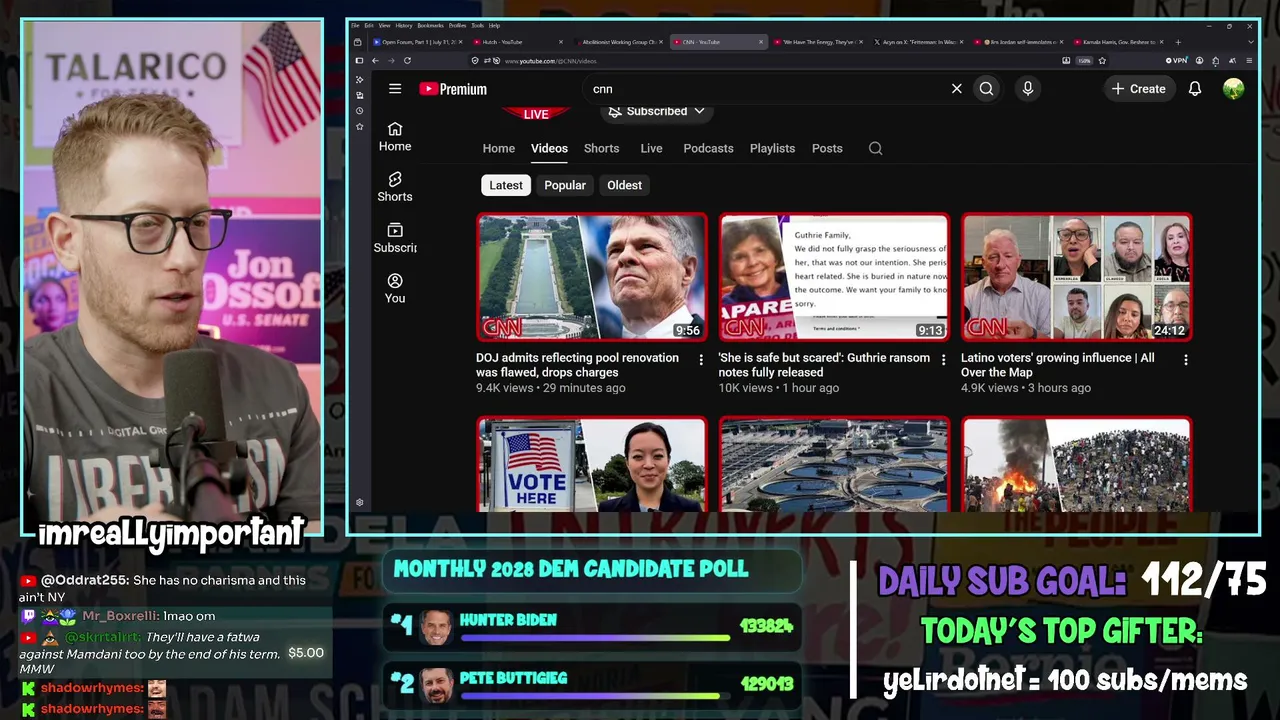Open the browser Bookmarks menu
The width and height of the screenshot is (1280, 720).
pos(431,25)
